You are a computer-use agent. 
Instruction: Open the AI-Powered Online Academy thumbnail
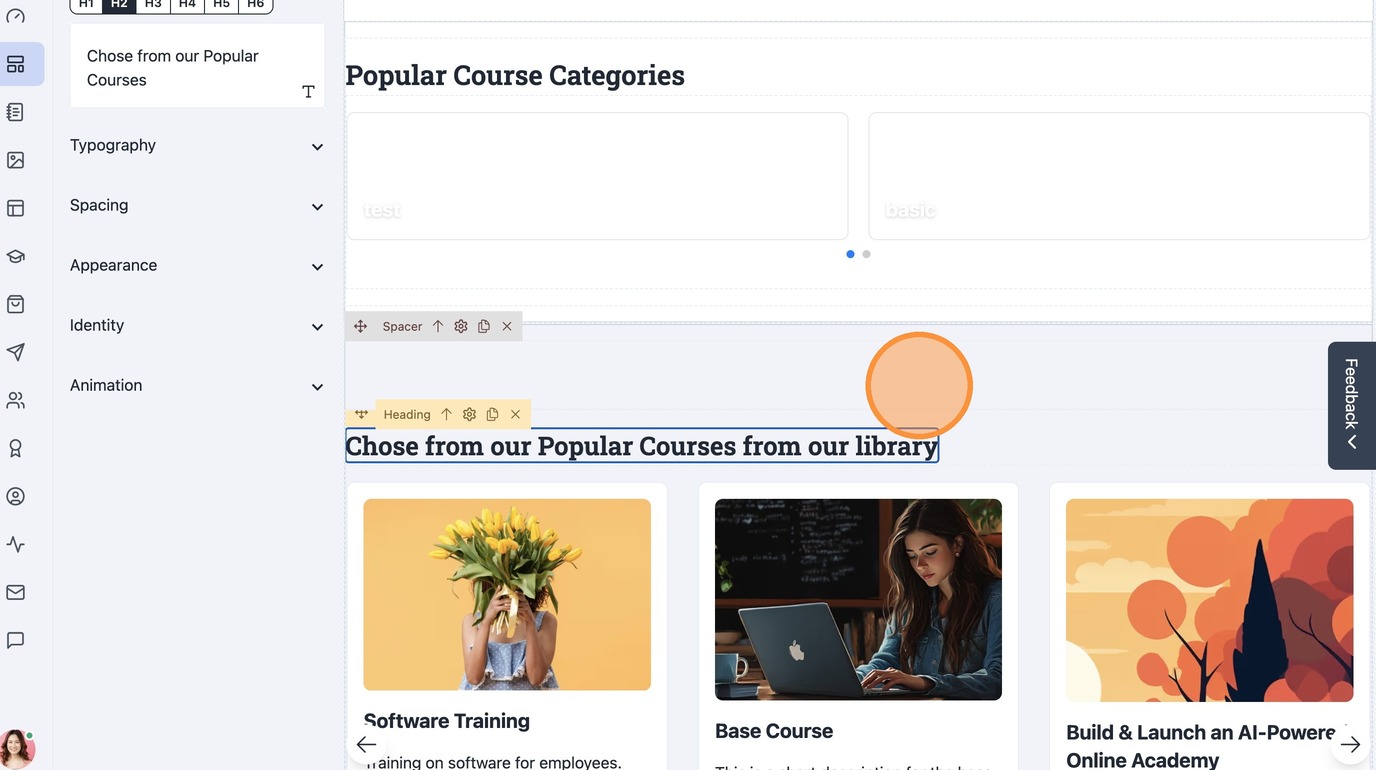[x=1210, y=600]
